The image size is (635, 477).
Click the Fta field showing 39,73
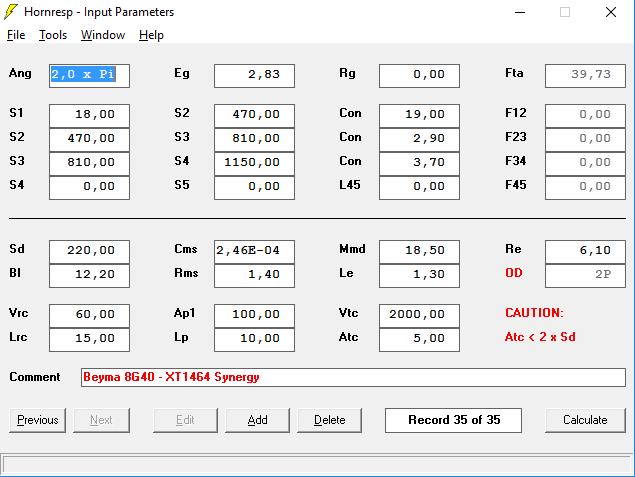[585, 76]
